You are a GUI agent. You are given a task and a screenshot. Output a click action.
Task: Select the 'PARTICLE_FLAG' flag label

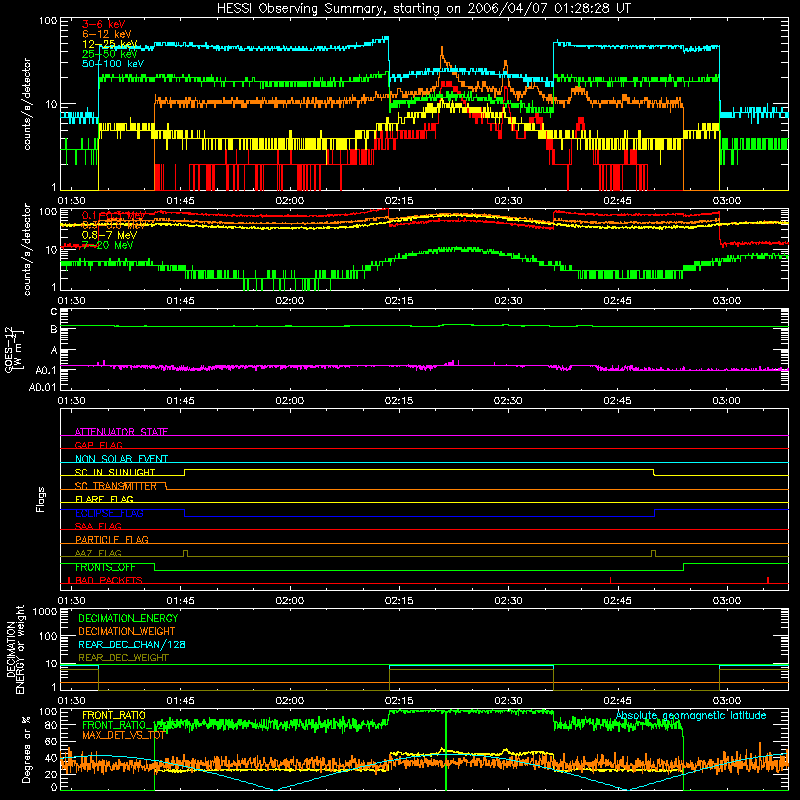pos(112,539)
